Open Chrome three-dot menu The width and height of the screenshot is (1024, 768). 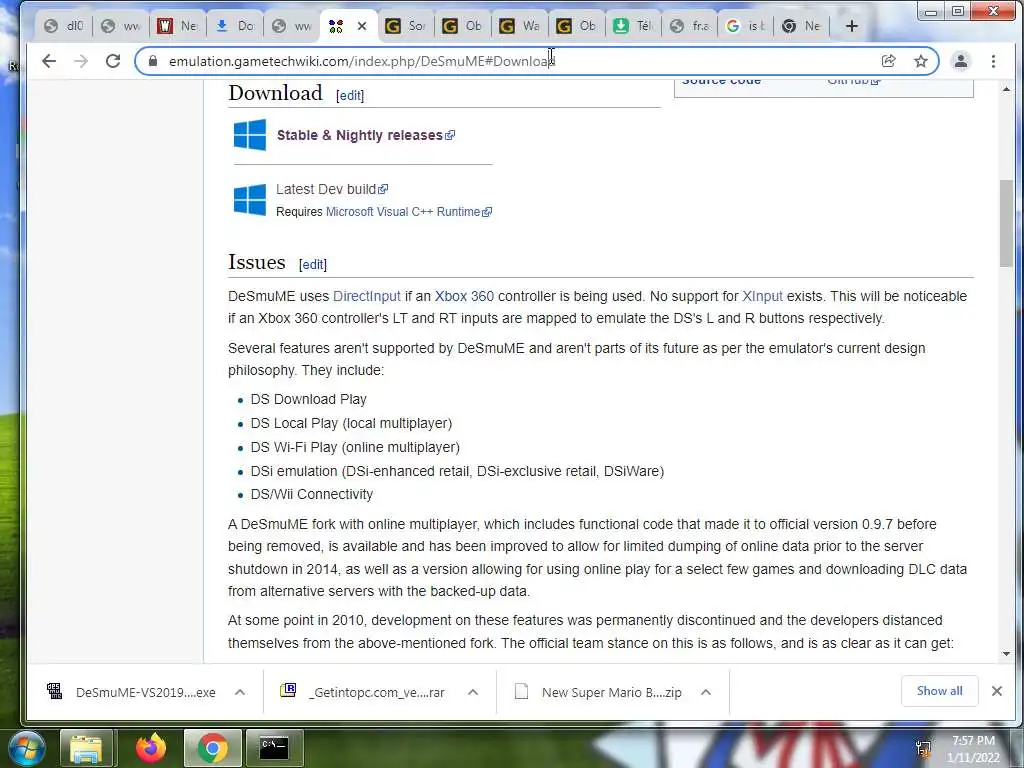993,61
